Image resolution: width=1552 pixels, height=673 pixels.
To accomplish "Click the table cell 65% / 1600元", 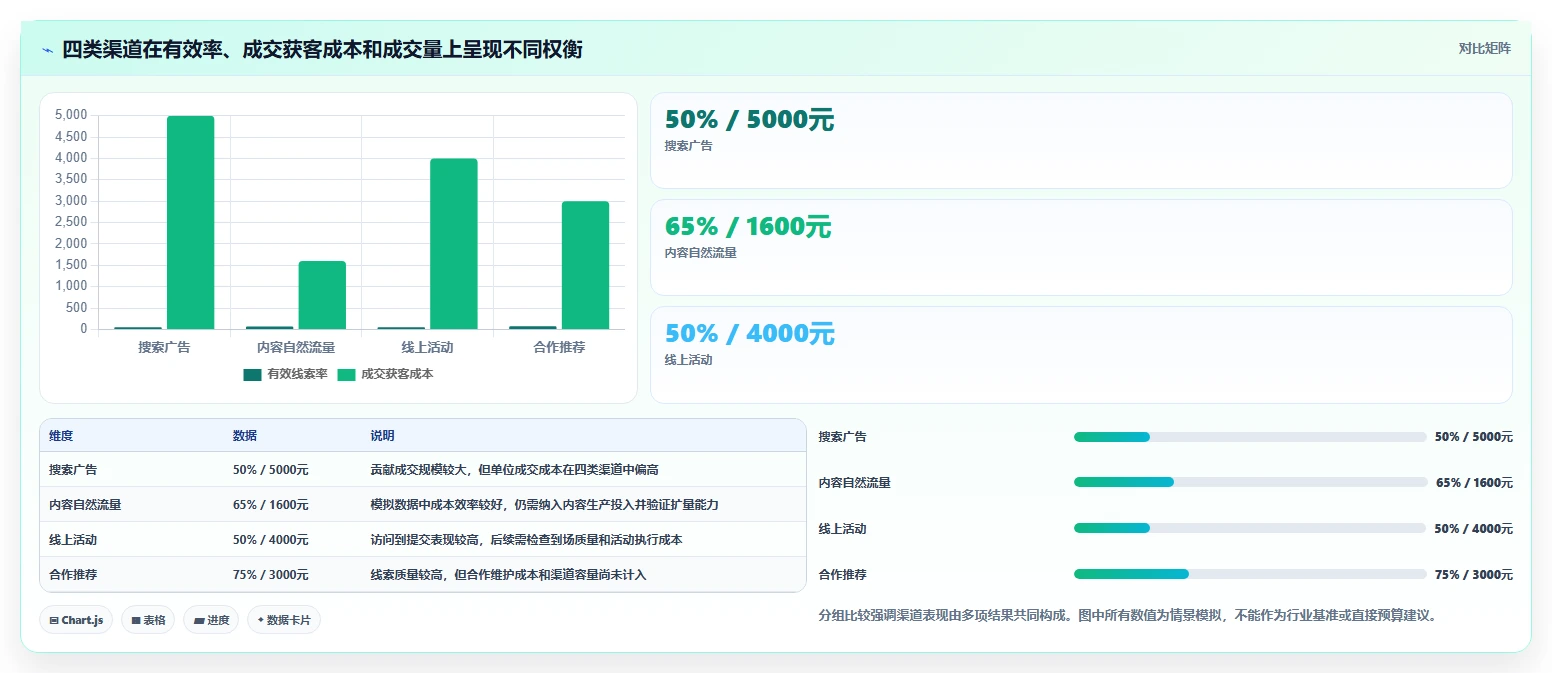I will click(271, 505).
